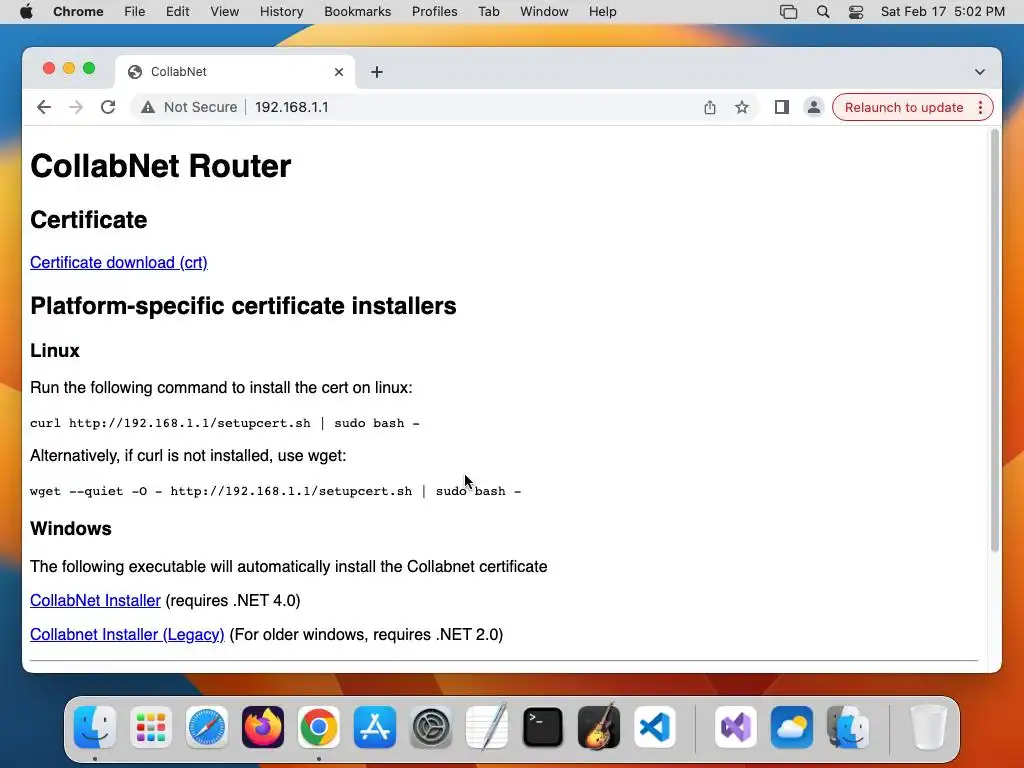
Task: Open the Profiles menu
Action: (434, 12)
